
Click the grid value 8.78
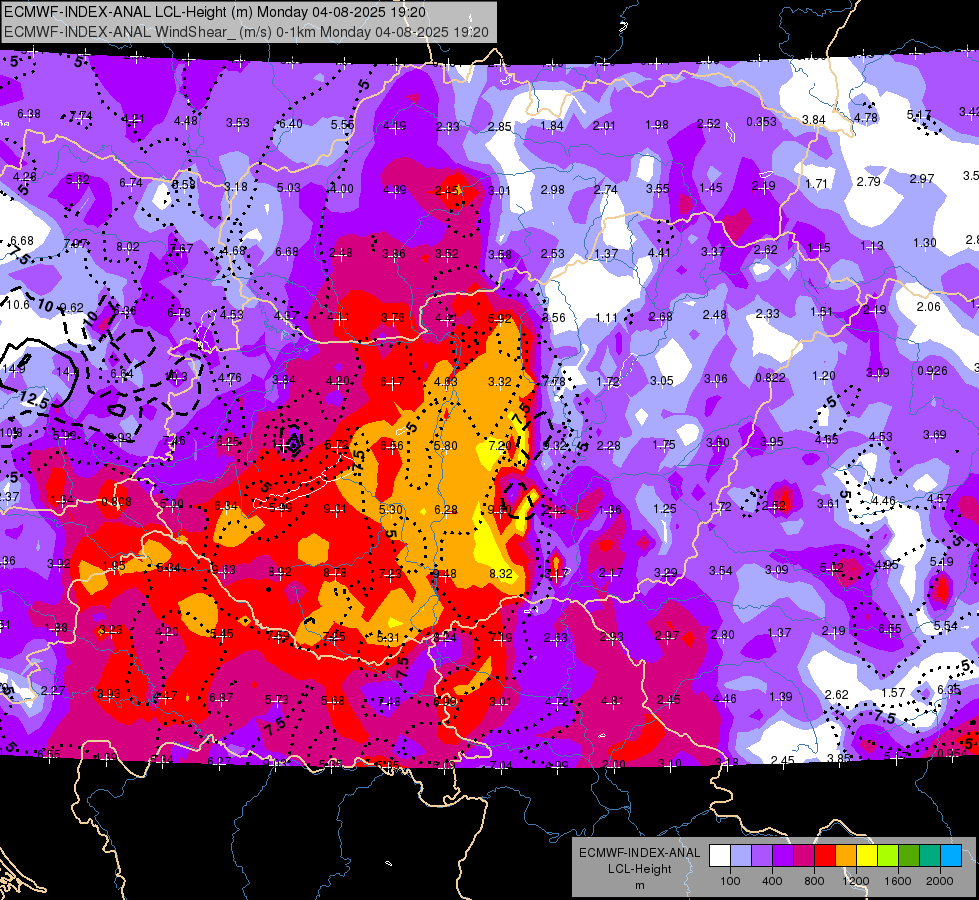pyautogui.click(x=335, y=572)
